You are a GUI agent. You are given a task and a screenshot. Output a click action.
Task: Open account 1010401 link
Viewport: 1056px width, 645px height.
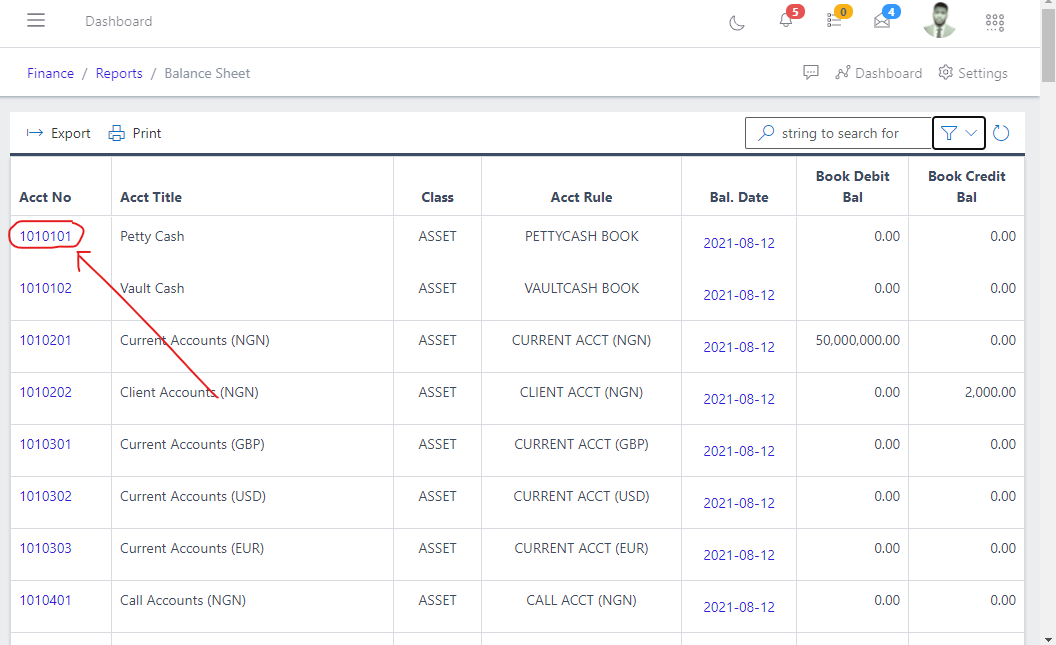coord(45,600)
